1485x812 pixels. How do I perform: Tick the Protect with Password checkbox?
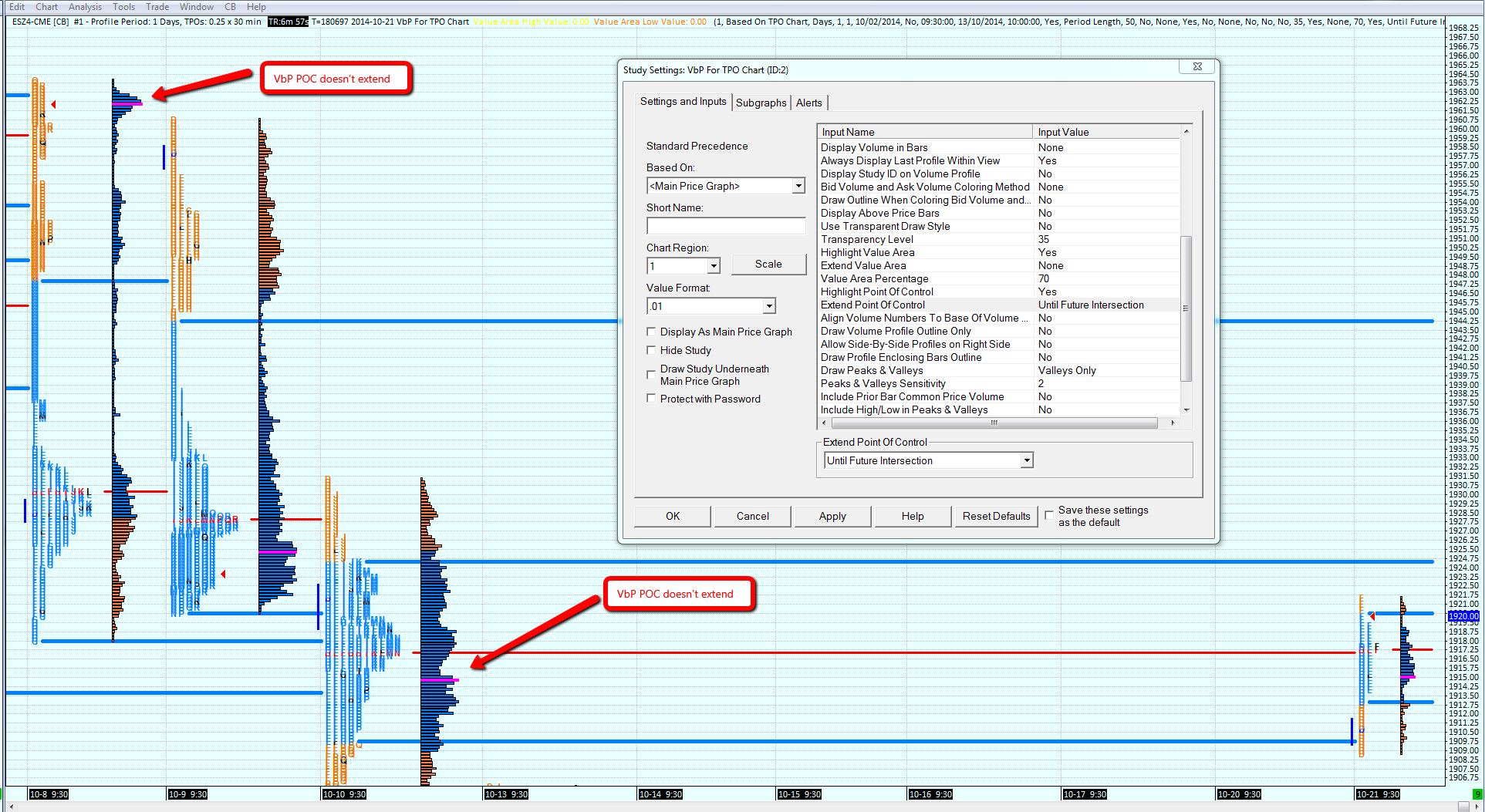652,399
